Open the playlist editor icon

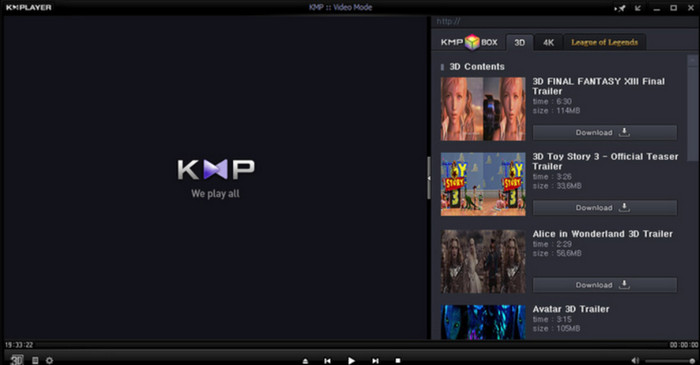point(35,360)
